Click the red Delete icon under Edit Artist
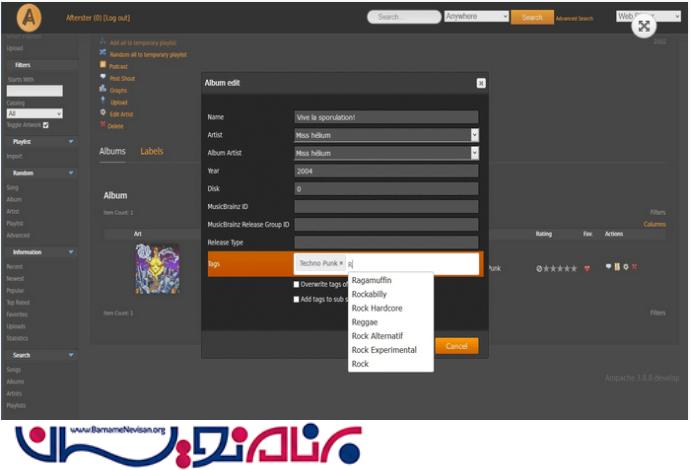This screenshot has height=470, width=690. (103, 125)
